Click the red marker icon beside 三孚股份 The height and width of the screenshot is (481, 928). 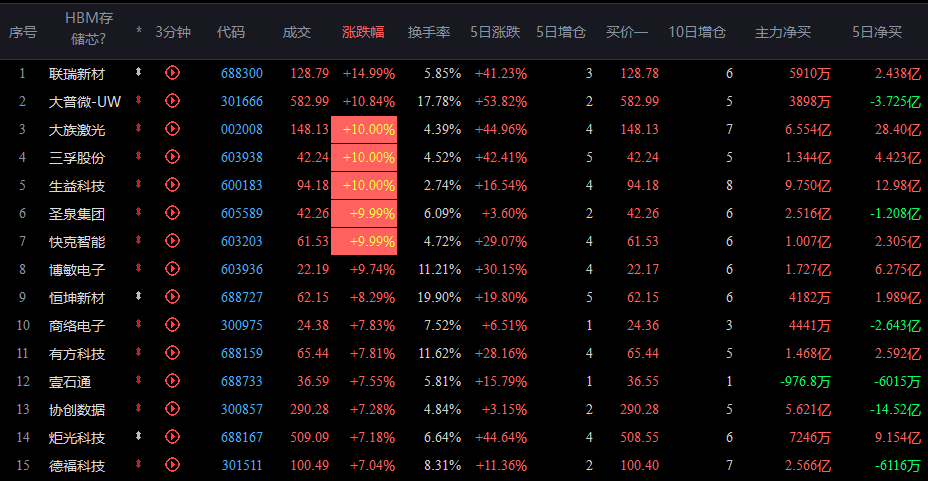coord(138,156)
